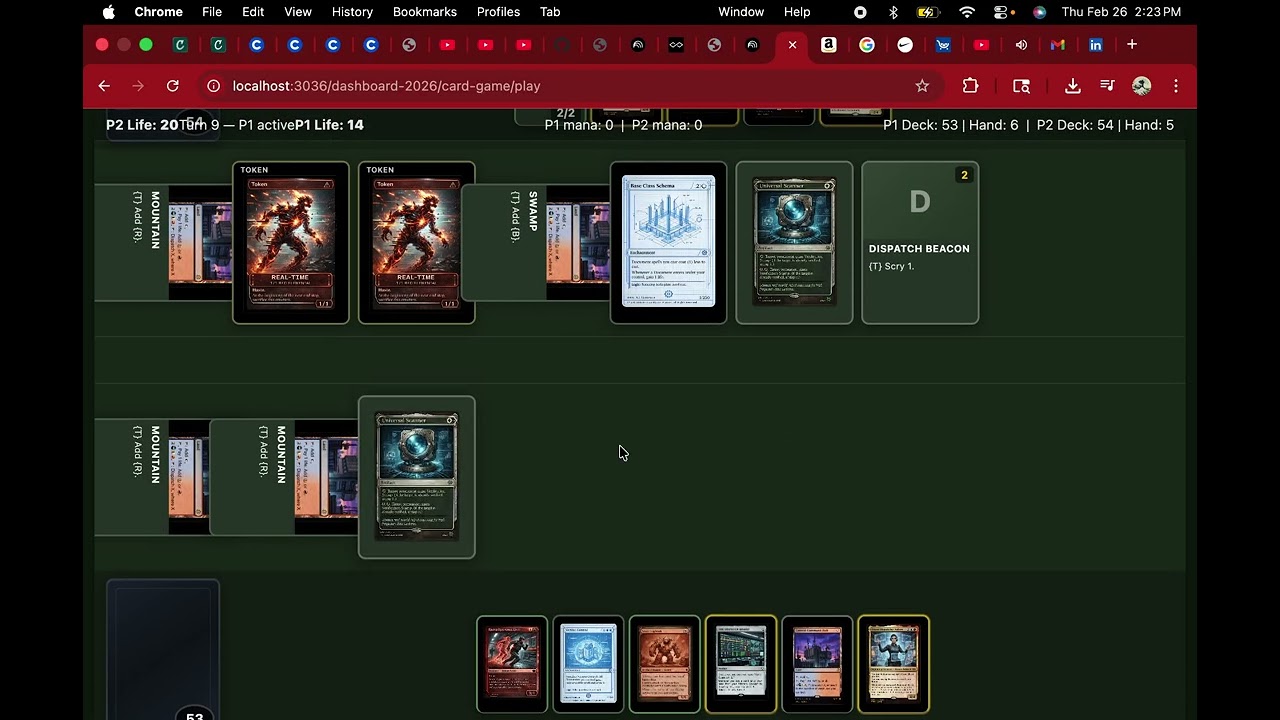Open the Wi-Fi menu bar icon
The image size is (1280, 720).
(x=967, y=12)
